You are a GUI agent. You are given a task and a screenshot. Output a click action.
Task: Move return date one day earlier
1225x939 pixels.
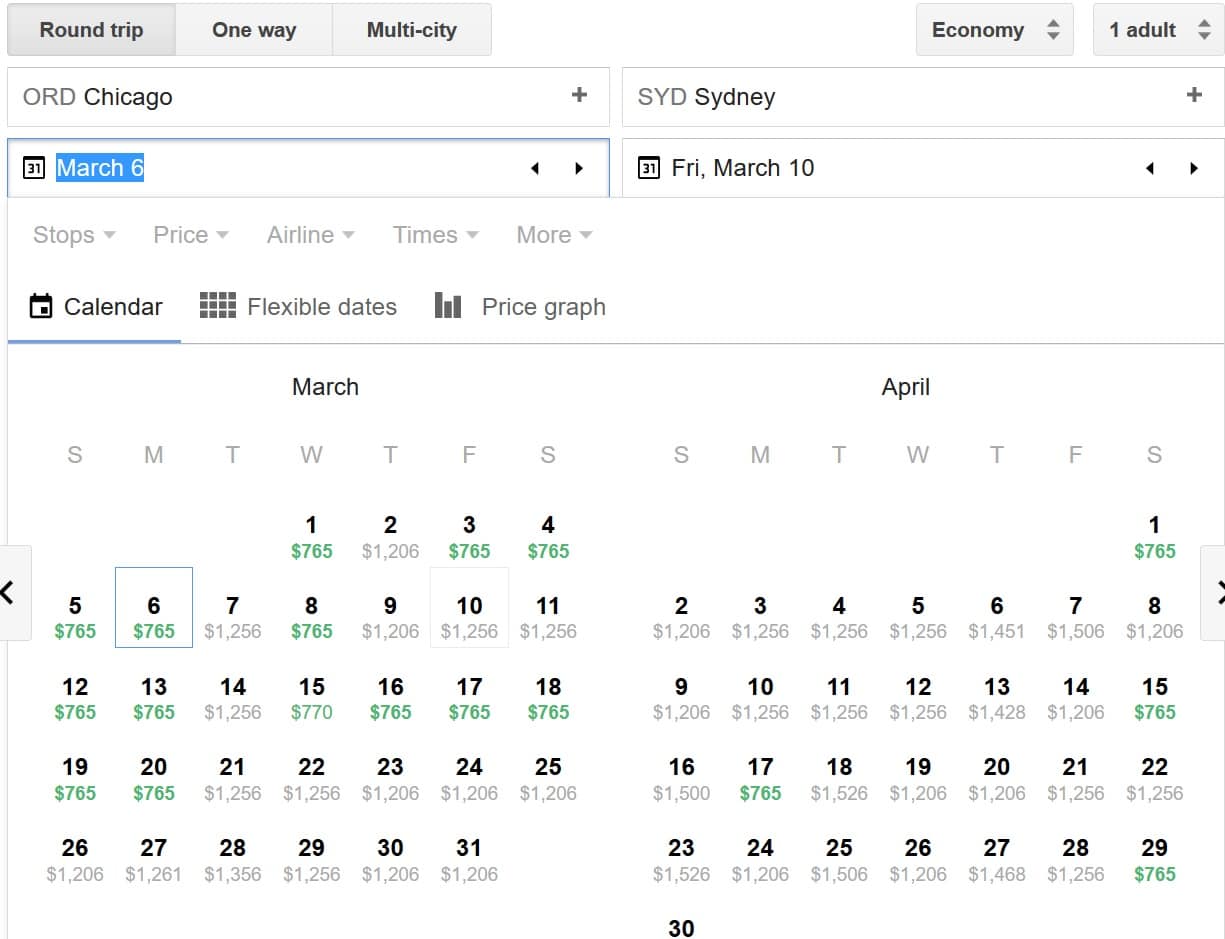point(1150,168)
